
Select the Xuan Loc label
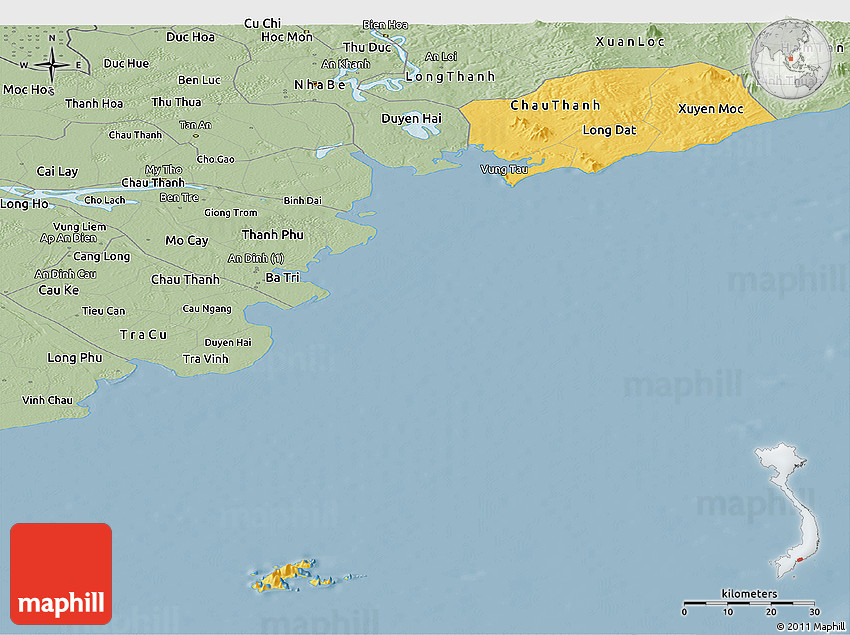[x=630, y=42]
